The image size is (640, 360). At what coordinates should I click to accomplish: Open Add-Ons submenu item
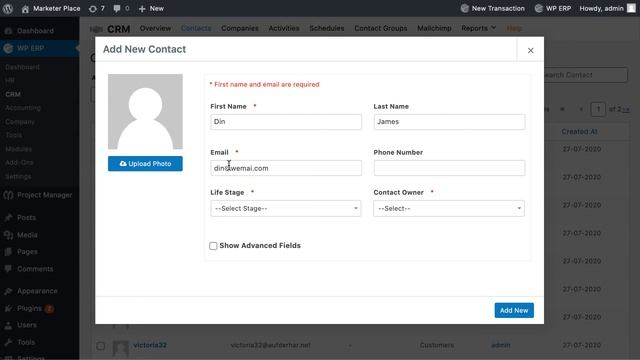(x=19, y=162)
